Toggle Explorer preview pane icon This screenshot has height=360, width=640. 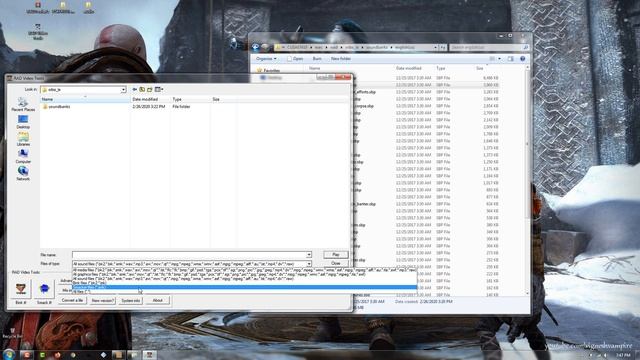tap(511, 59)
